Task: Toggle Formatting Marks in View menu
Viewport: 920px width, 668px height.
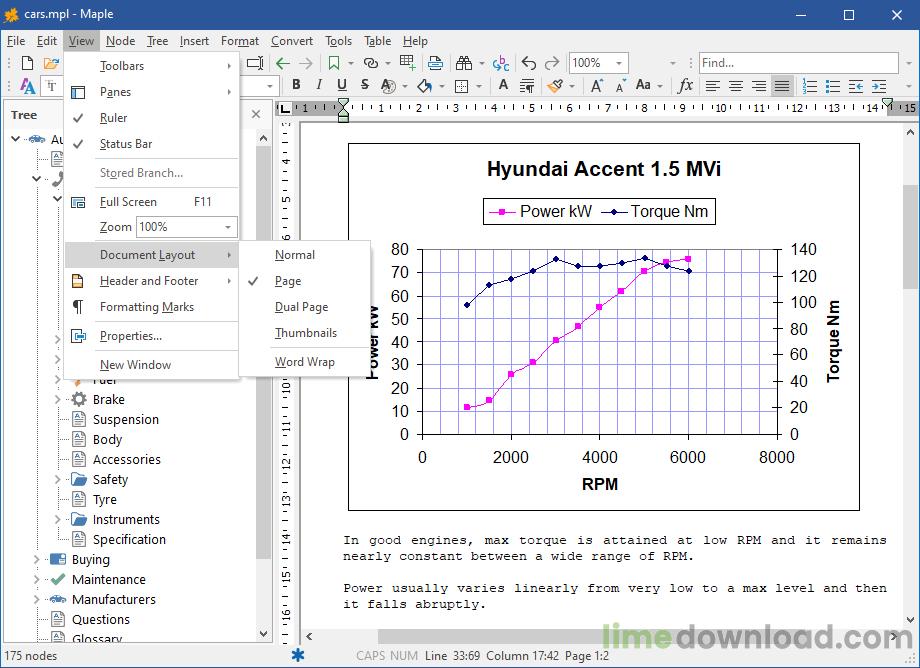Action: pyautogui.click(x=151, y=307)
